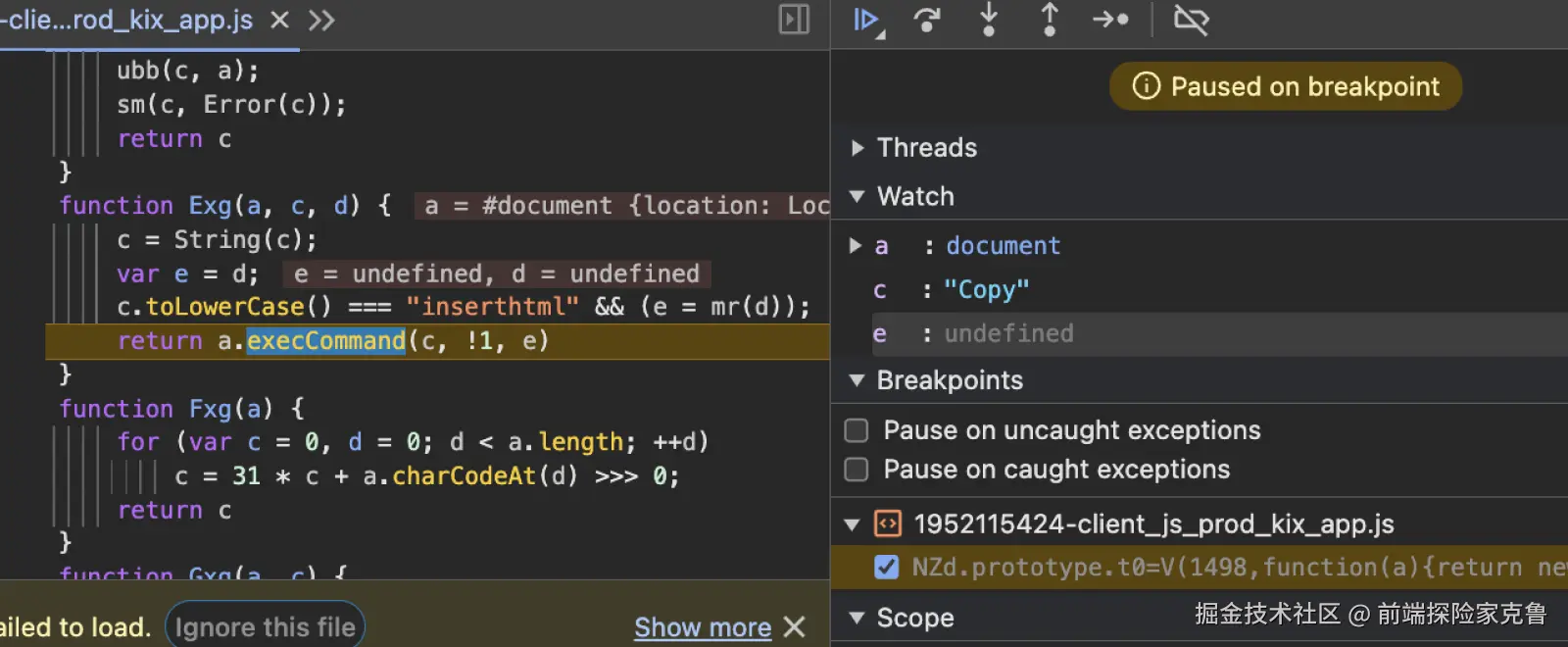
Task: Step over next function call
Action: tap(927, 20)
